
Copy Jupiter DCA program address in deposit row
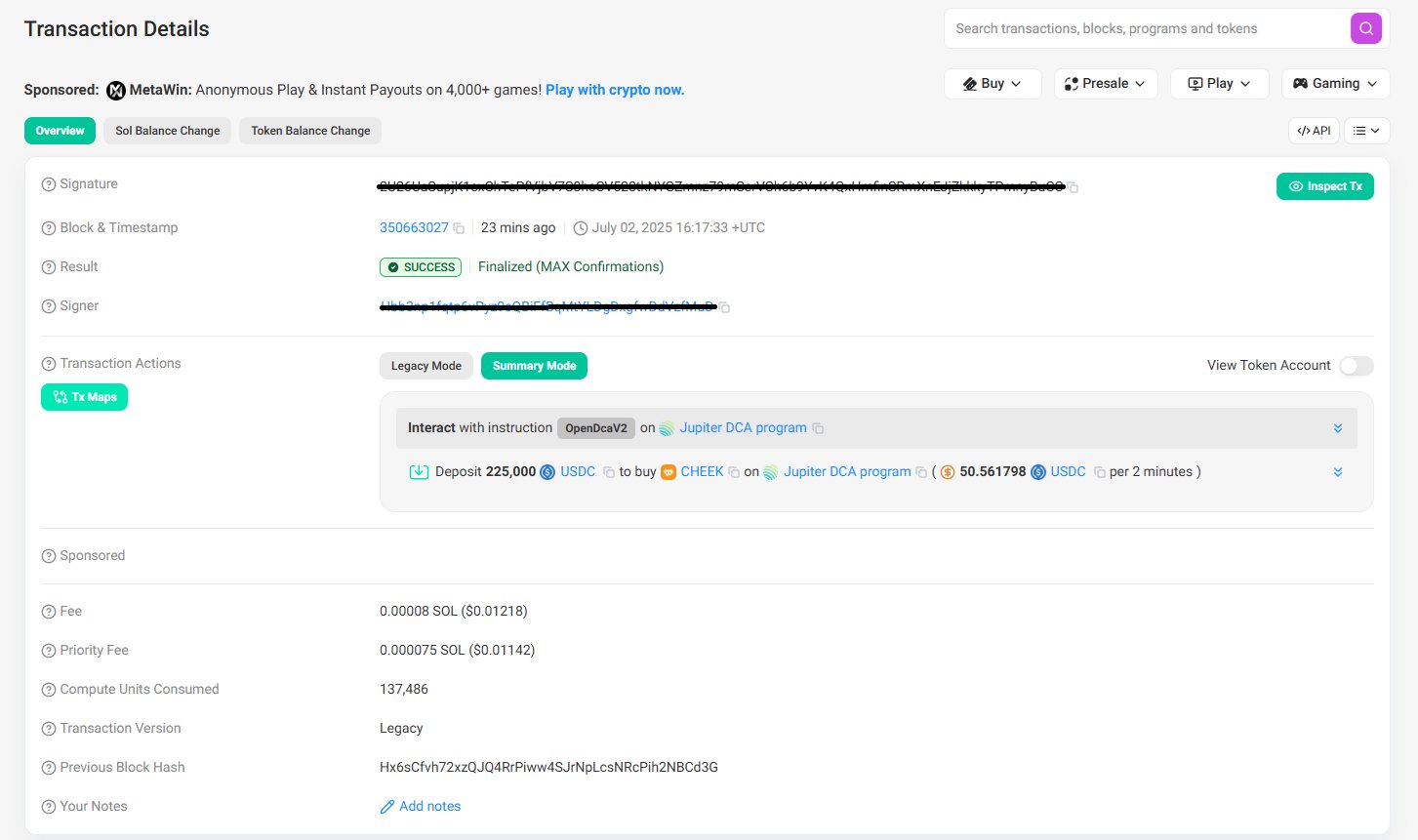coord(921,472)
